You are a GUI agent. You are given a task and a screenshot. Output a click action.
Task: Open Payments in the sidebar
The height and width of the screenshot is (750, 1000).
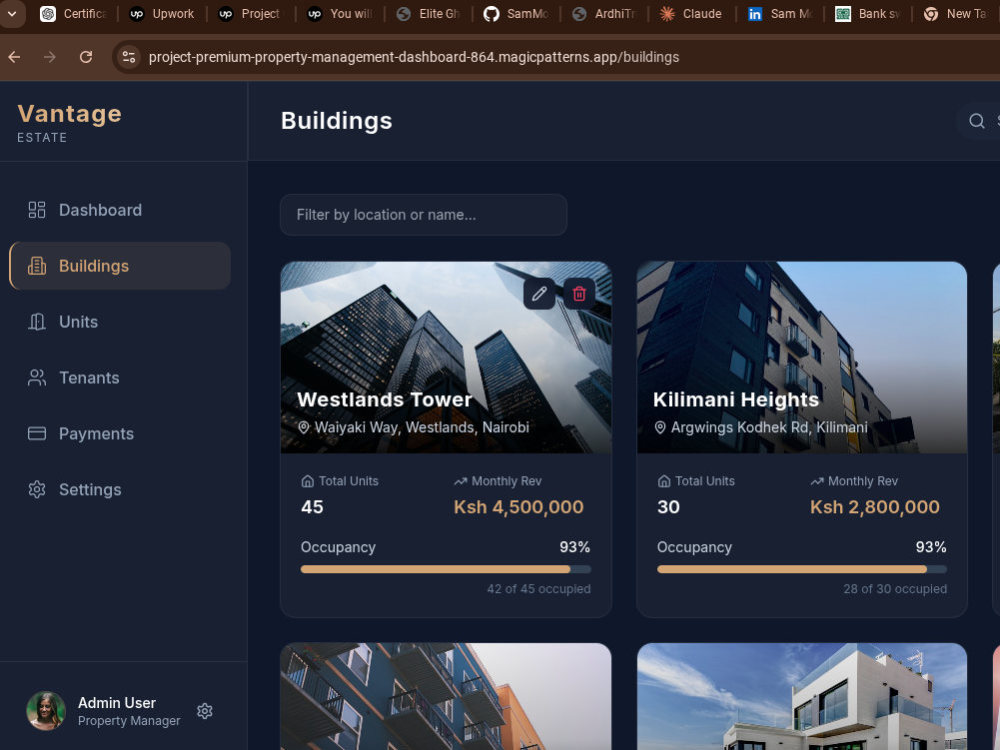point(120,434)
